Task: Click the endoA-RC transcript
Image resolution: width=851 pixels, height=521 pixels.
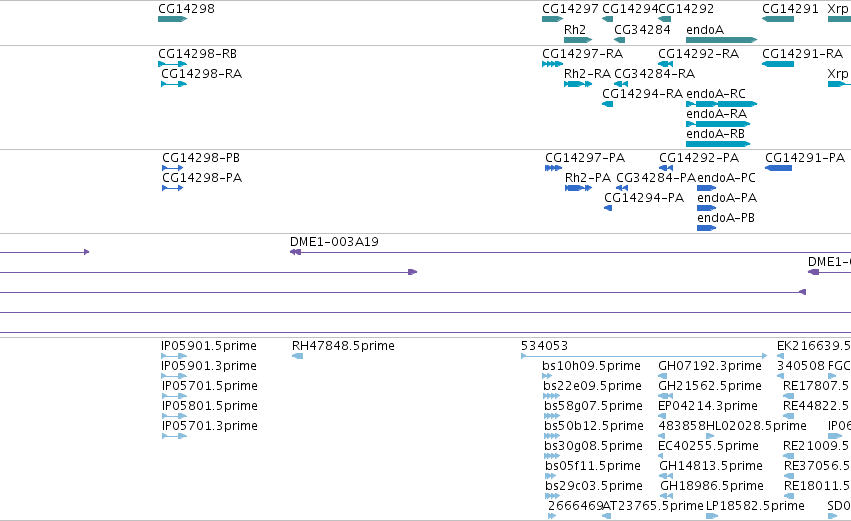Action: (721, 104)
